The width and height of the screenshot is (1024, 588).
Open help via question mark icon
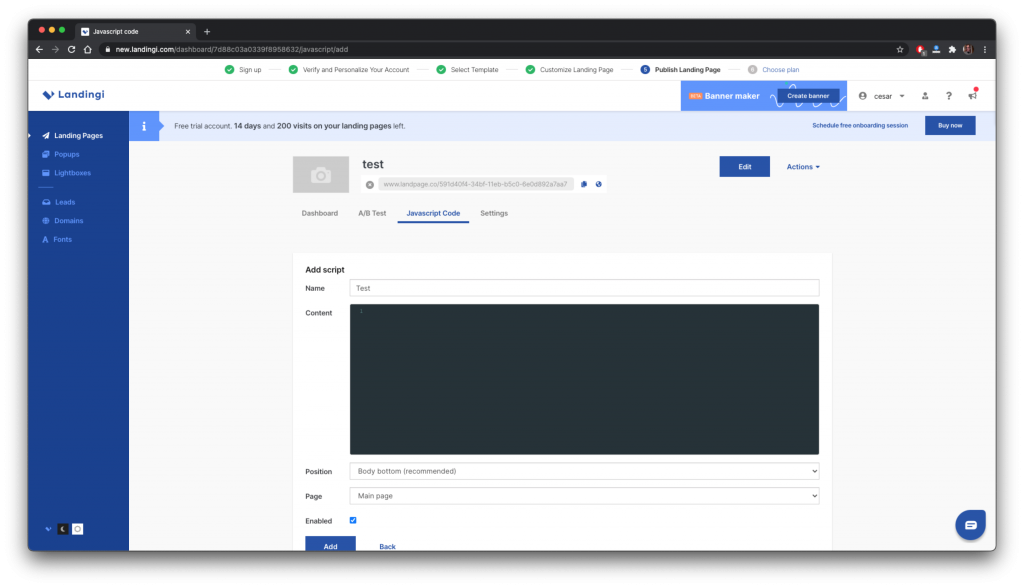coord(948,96)
